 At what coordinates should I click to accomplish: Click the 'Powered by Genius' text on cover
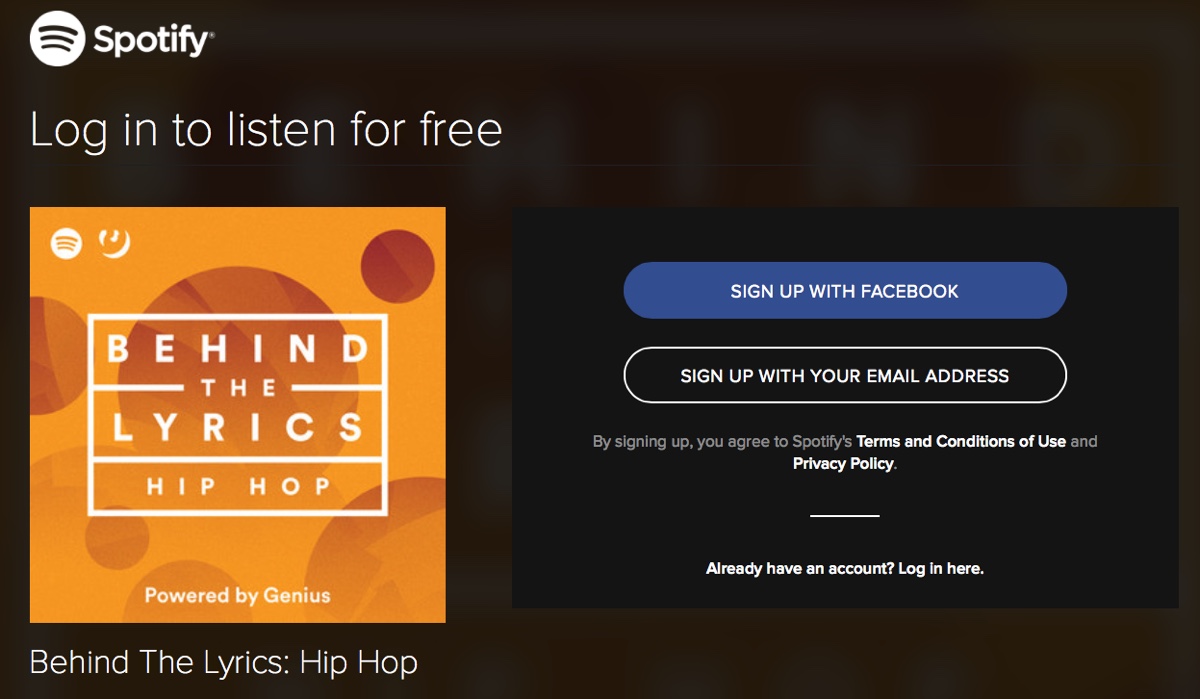click(x=237, y=595)
